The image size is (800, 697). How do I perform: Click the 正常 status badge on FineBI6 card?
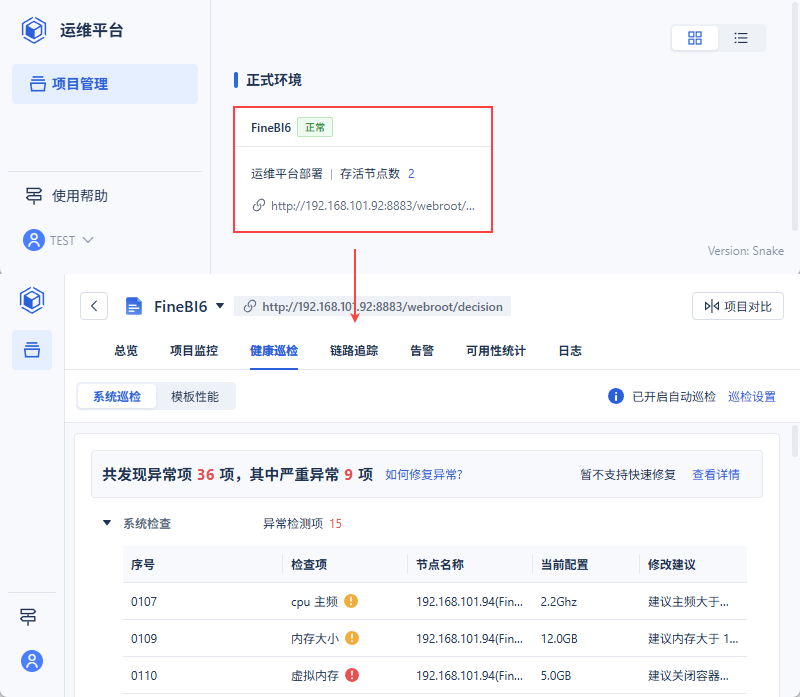tap(315, 127)
